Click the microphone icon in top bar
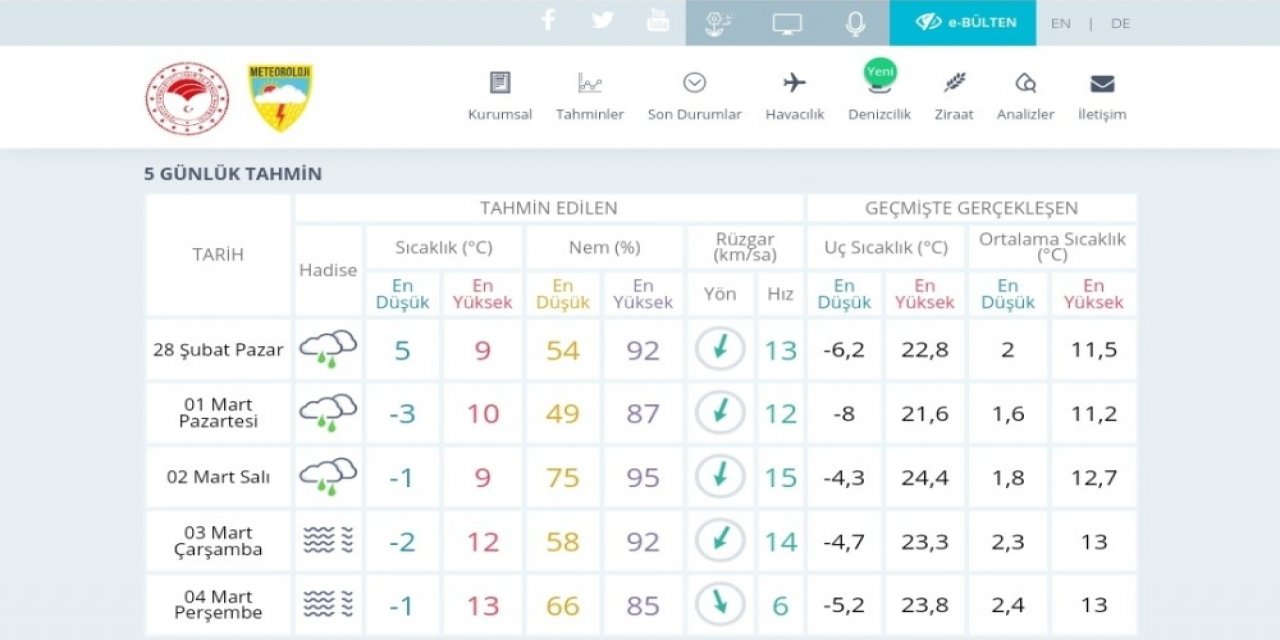 pos(855,23)
